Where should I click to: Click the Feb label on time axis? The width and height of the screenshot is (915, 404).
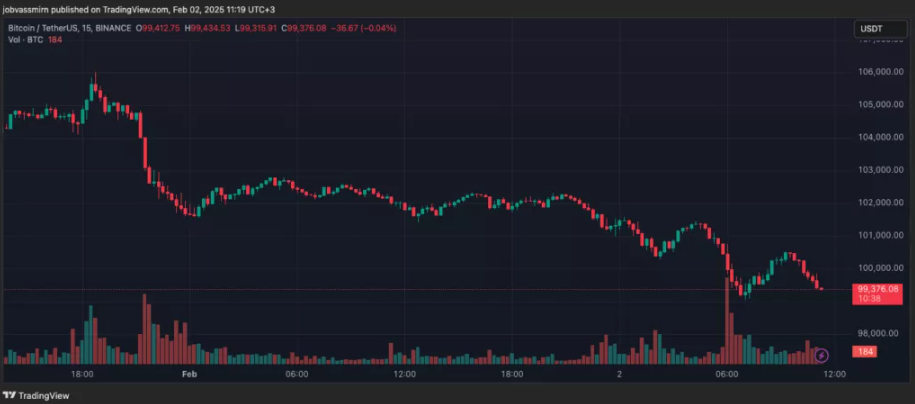(x=189, y=374)
